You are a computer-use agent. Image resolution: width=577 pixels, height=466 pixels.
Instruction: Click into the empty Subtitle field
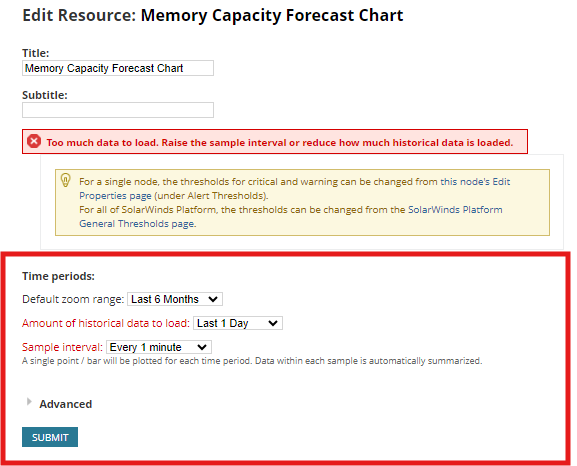coord(118,110)
